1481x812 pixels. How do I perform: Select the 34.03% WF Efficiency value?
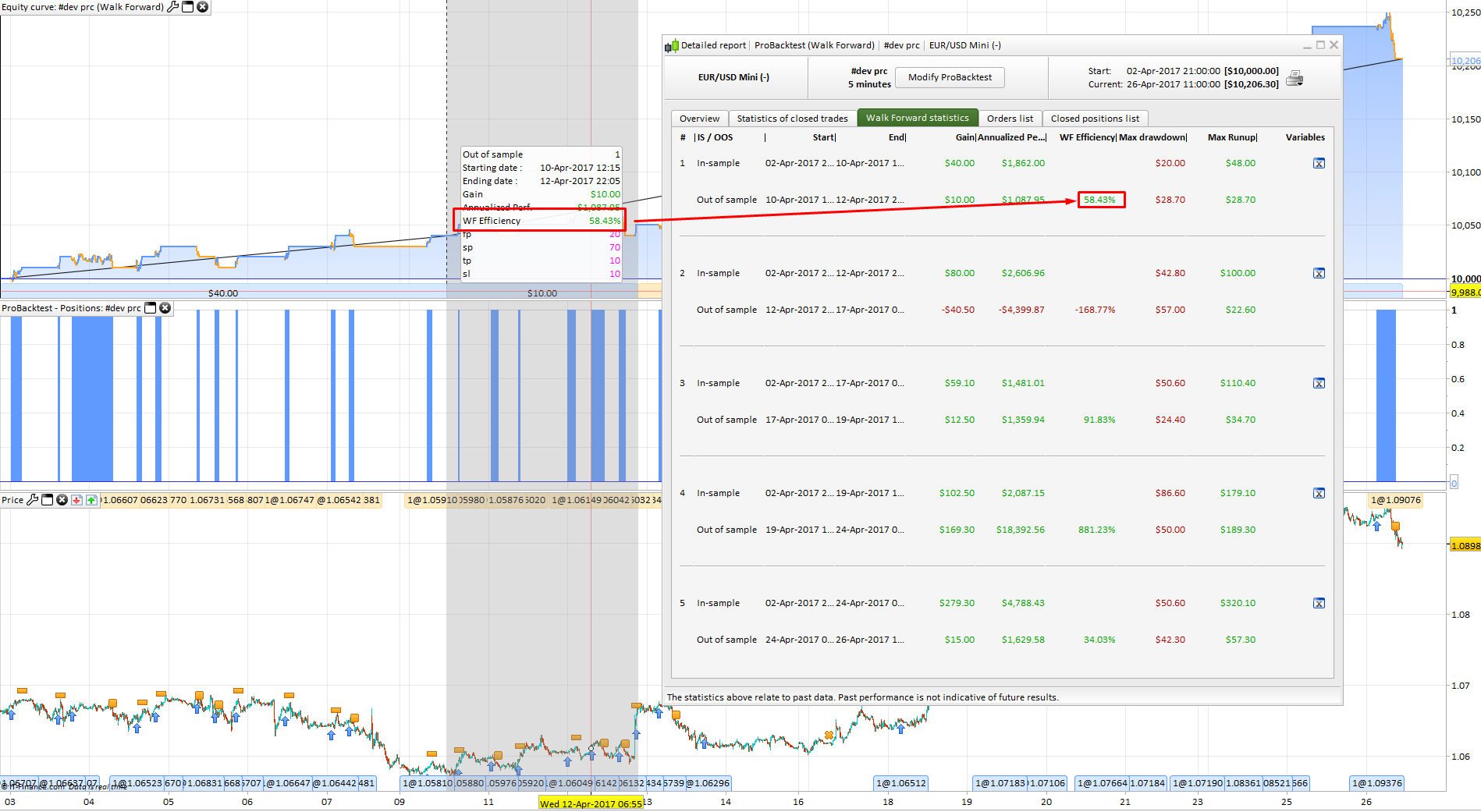(1099, 640)
